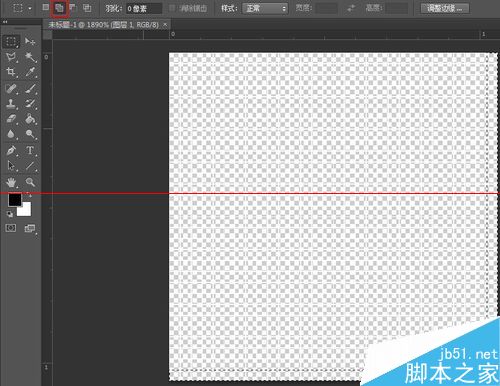Screen dimensions: 500x386
Task: Swap width and height values
Action: coord(351,8)
